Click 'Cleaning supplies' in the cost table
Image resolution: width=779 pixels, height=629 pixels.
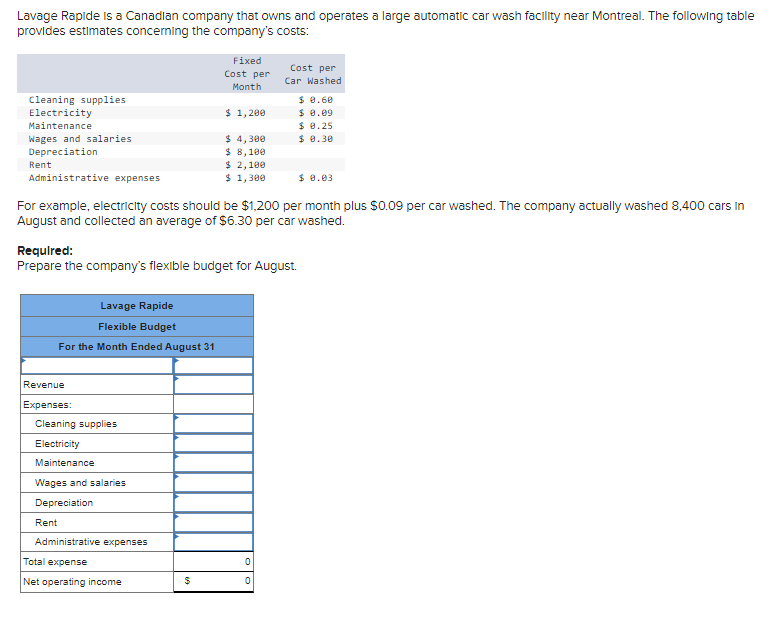77,100
